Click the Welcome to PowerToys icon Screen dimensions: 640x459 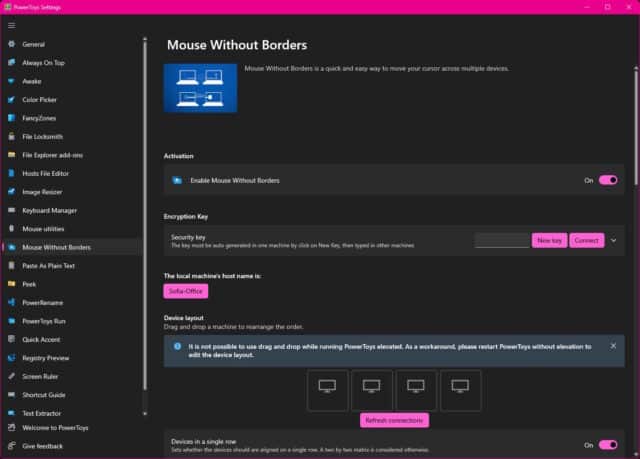(11, 428)
